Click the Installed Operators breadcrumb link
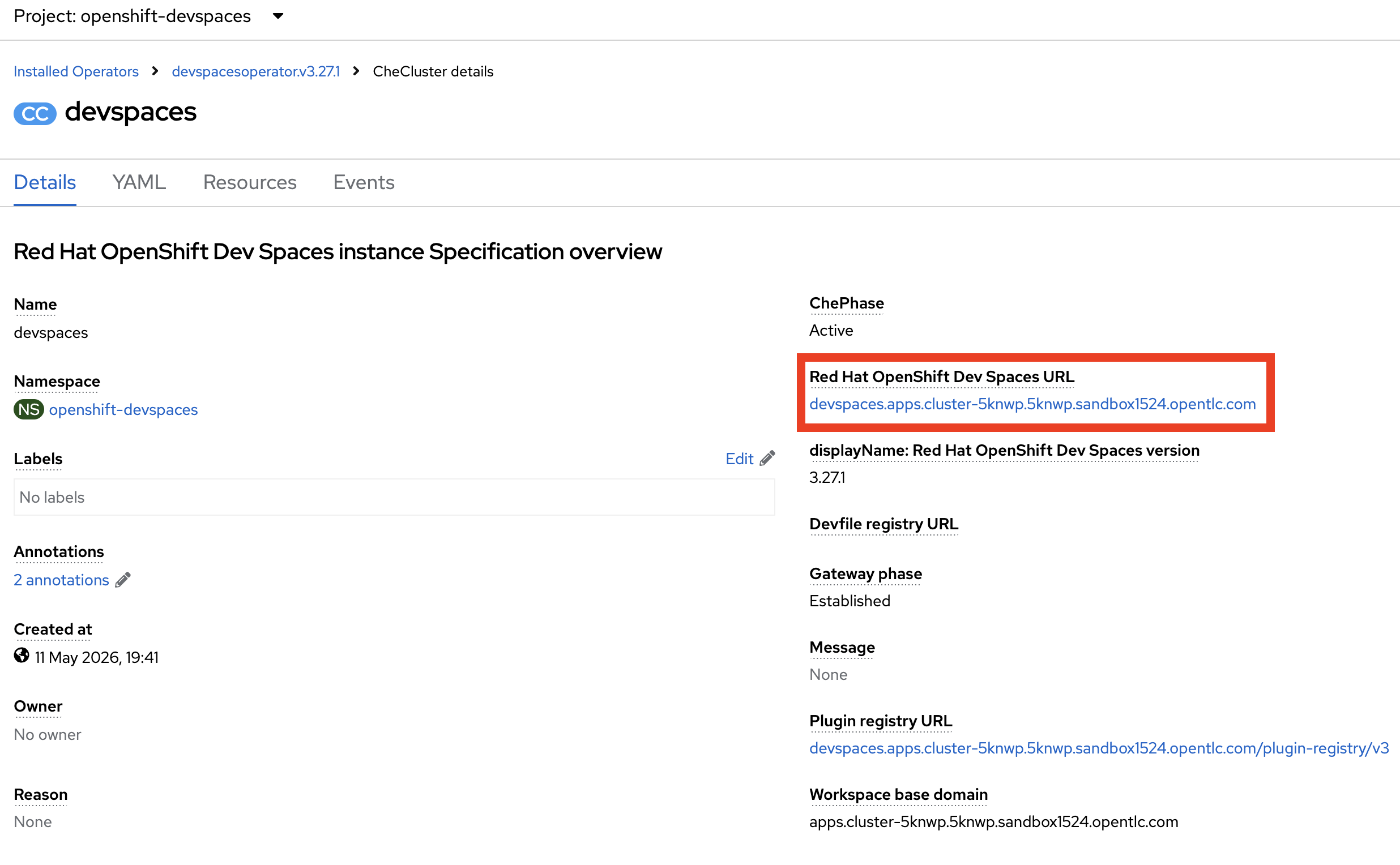The image size is (1400, 865). 76,71
